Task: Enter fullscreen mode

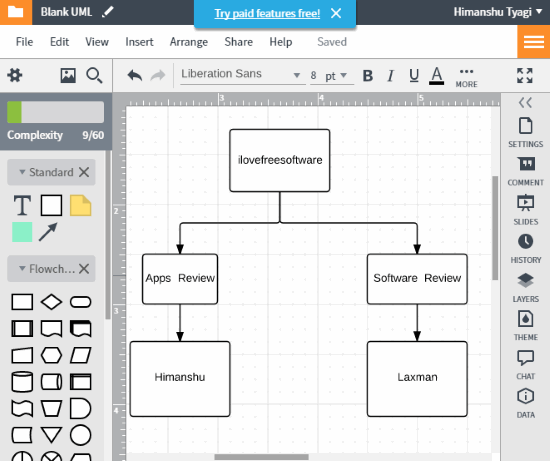Action: pos(525,75)
